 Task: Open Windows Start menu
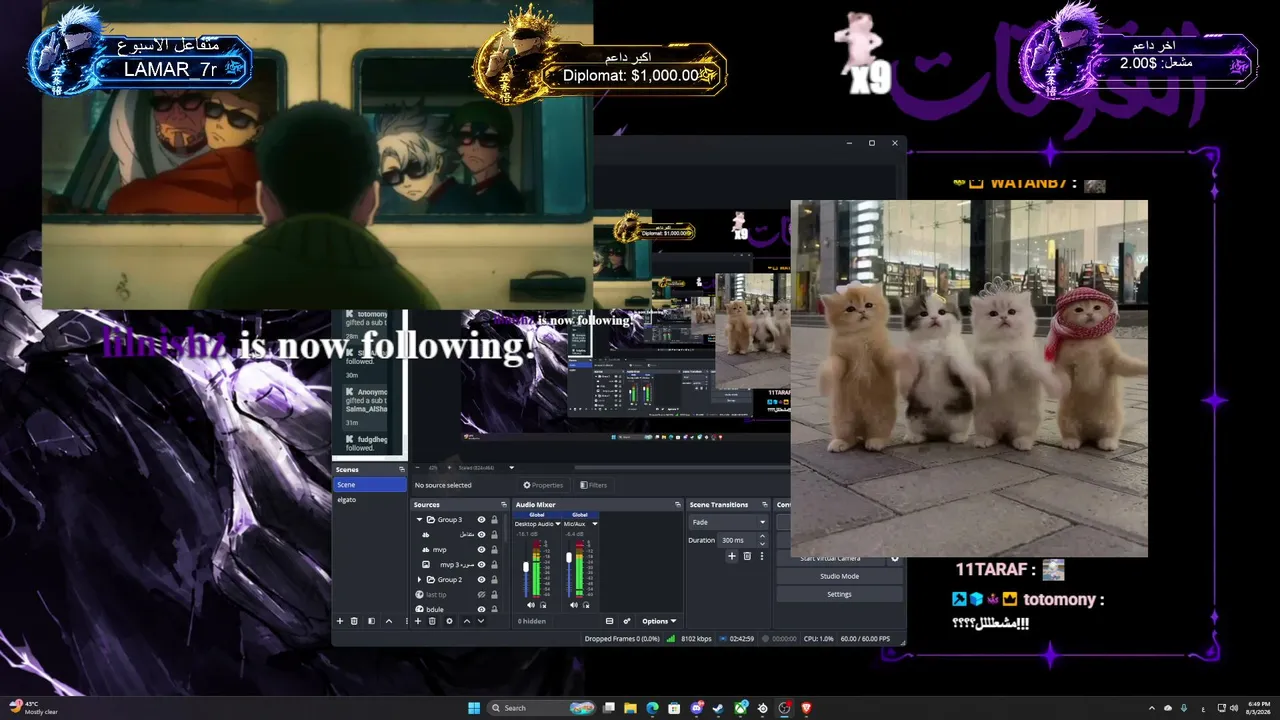(472, 708)
